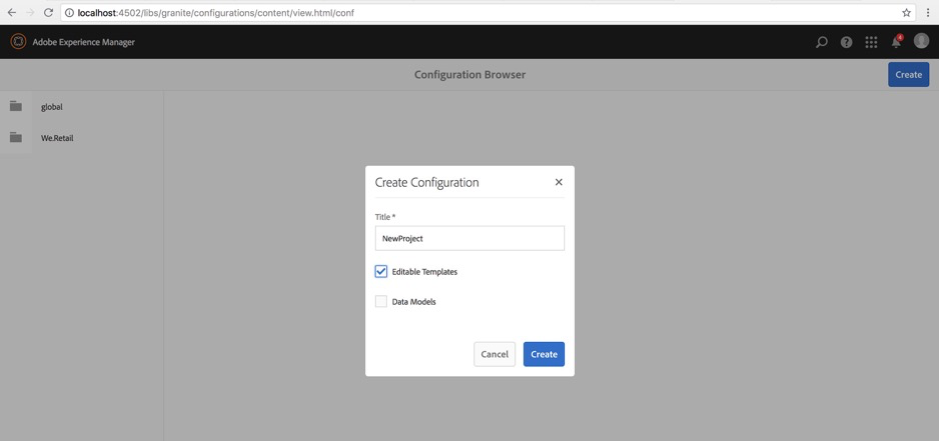Open the help question mark icon
Screen dimensions: 939x441
846,42
